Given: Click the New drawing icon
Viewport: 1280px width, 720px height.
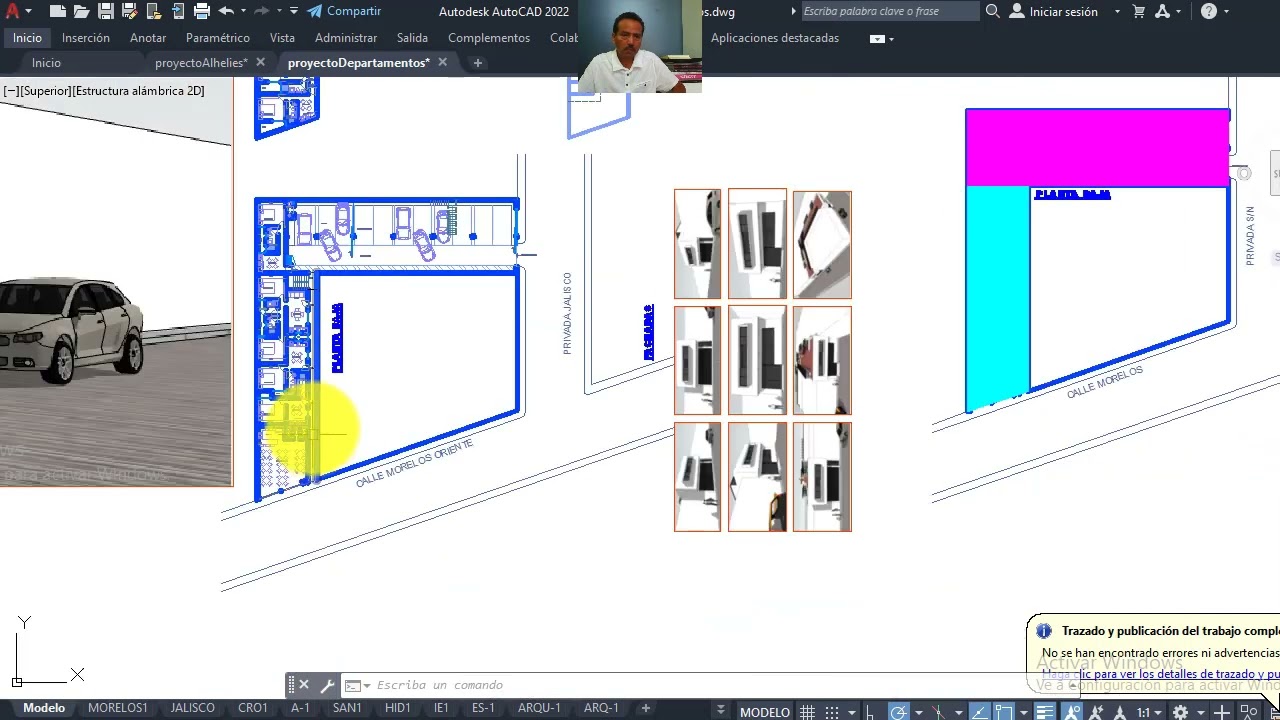Looking at the screenshot, I should (58, 12).
